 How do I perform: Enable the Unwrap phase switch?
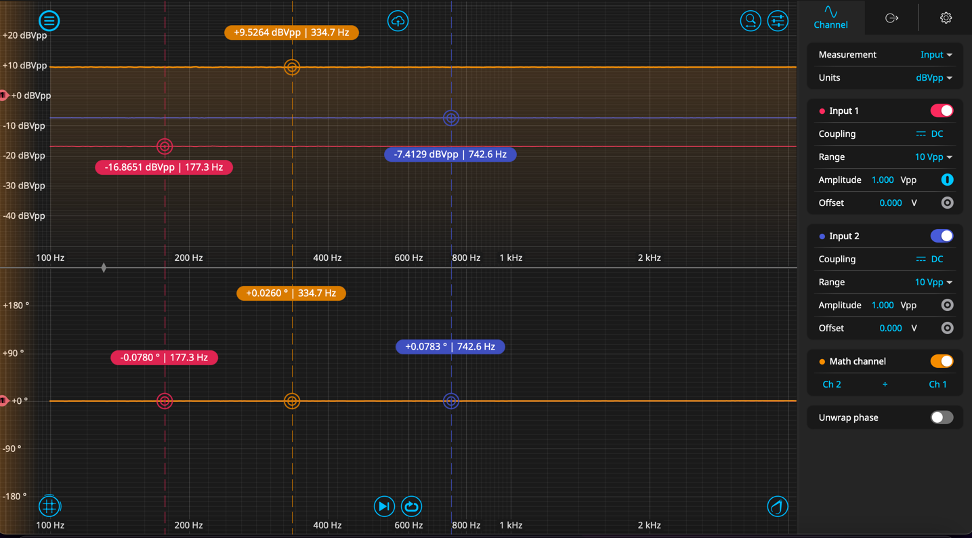pyautogui.click(x=942, y=418)
